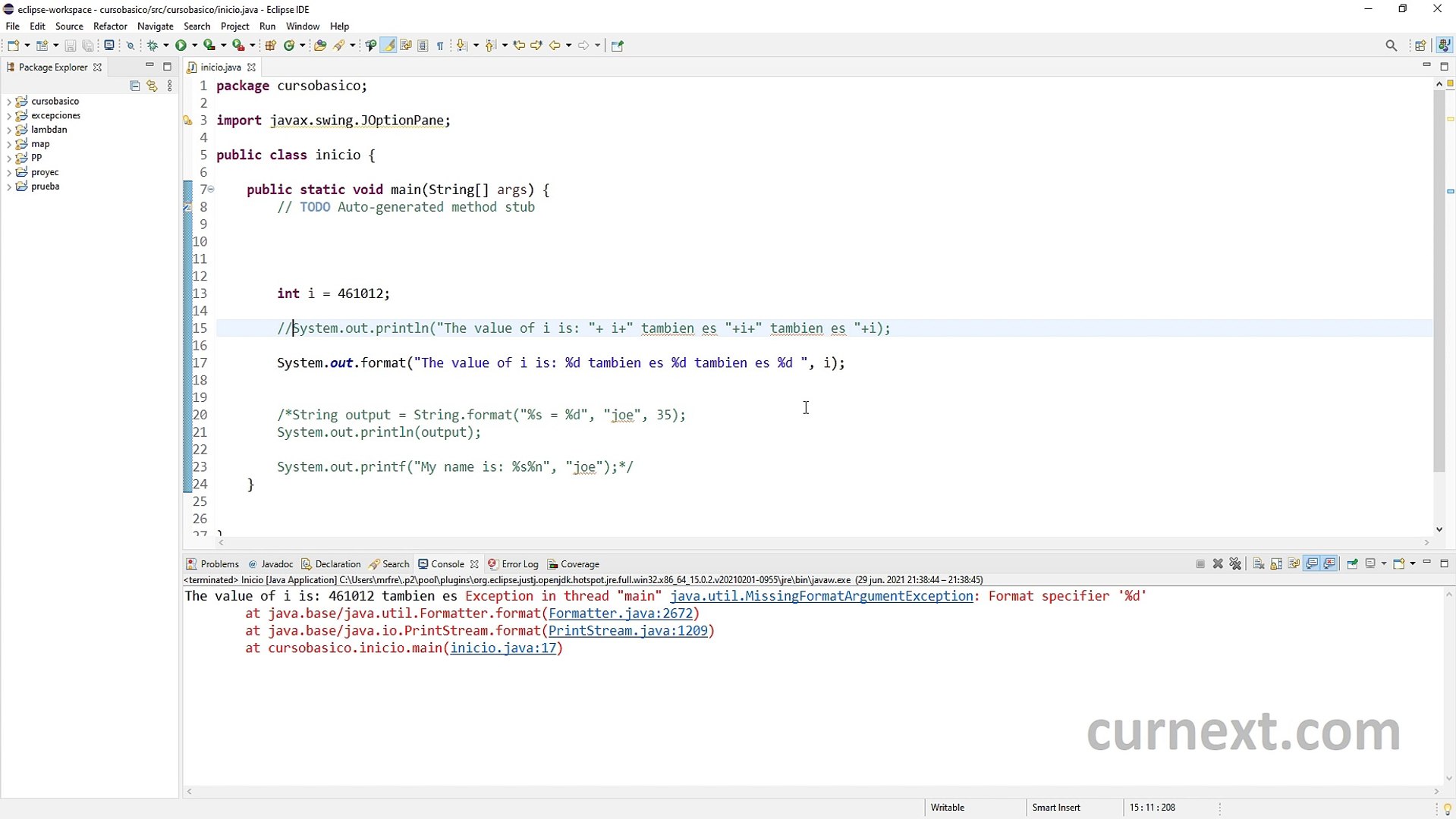Click Clear Console icon
Image resolution: width=1456 pixels, height=819 pixels.
(1258, 563)
